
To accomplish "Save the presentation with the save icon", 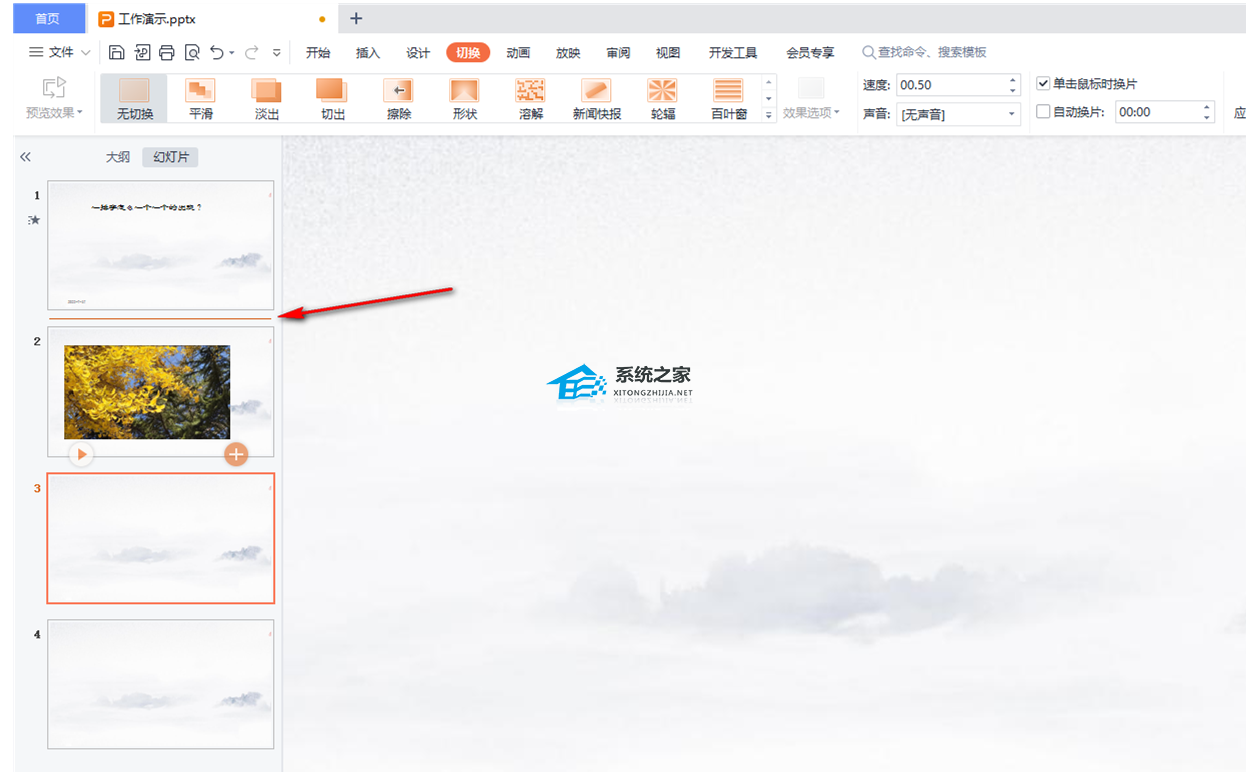I will click(x=117, y=52).
